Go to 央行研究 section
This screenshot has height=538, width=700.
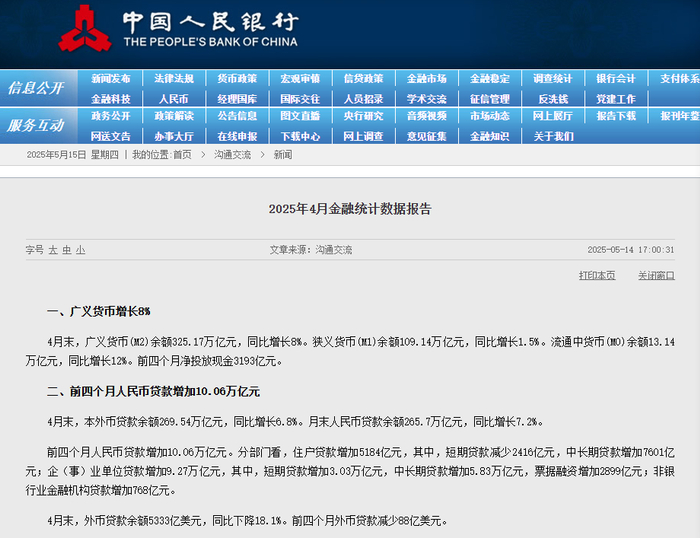tap(363, 116)
